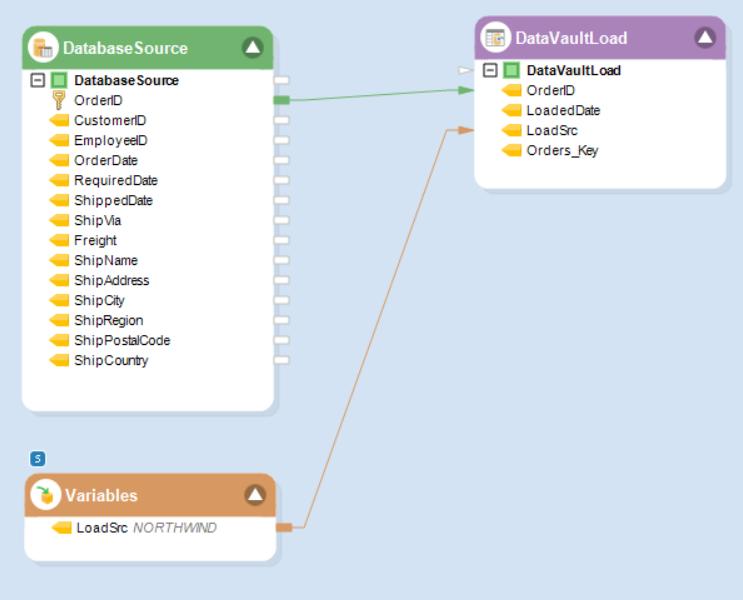Minimize the DatabaseSource object with arrow button

pyautogui.click(x=252, y=47)
